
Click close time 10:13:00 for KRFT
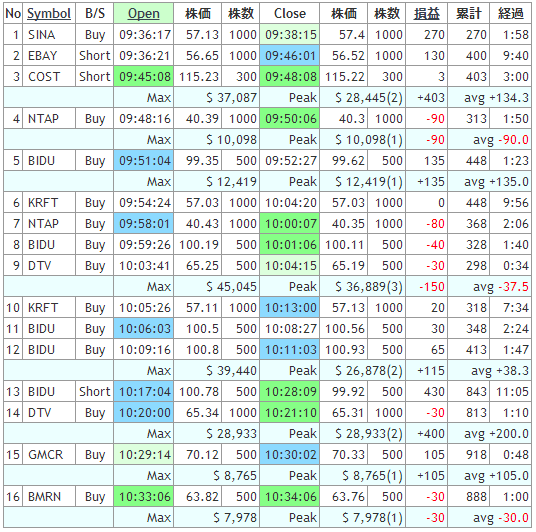[x=290, y=308]
